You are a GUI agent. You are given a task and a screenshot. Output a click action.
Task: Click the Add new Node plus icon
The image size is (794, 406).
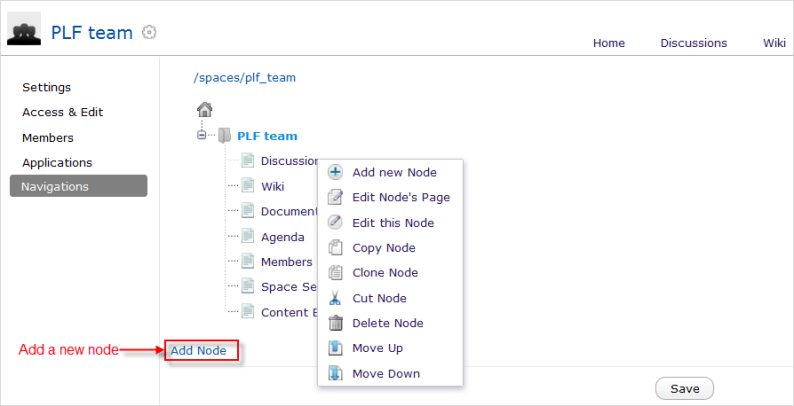336,172
